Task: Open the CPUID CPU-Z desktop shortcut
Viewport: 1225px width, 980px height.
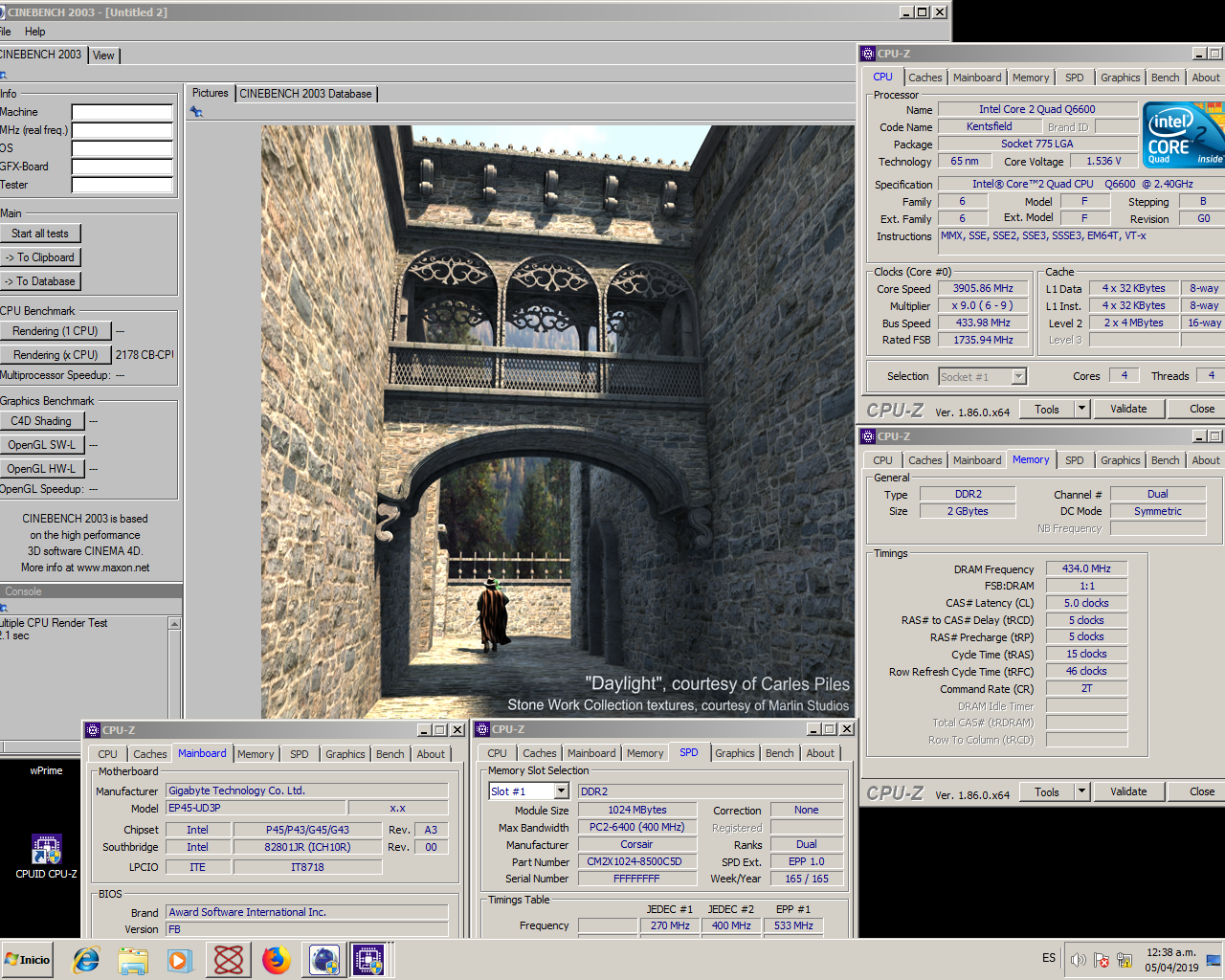Action: [x=46, y=857]
